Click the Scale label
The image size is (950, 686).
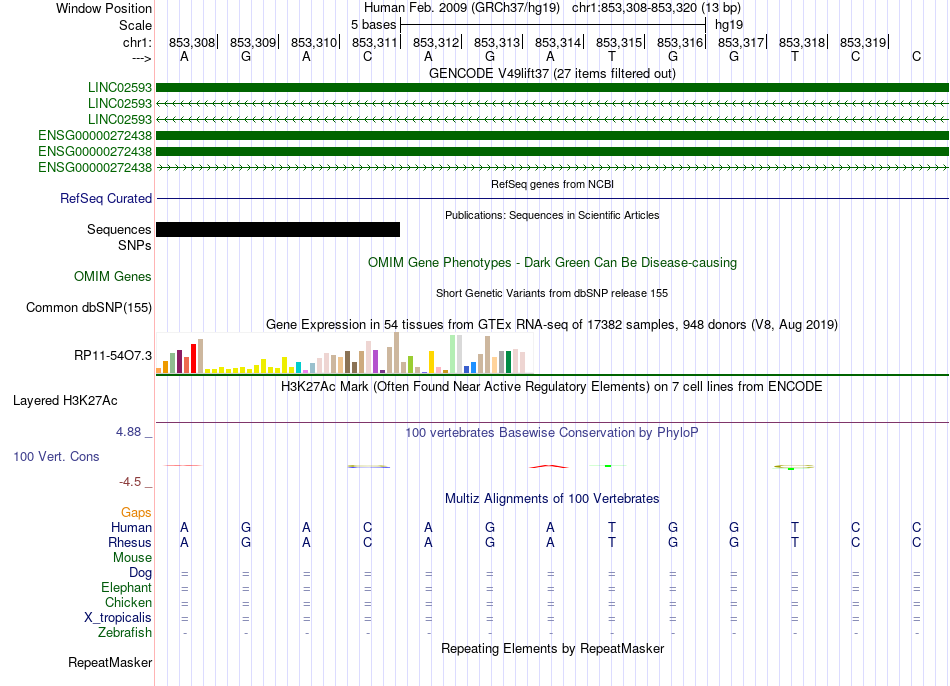pos(135,25)
